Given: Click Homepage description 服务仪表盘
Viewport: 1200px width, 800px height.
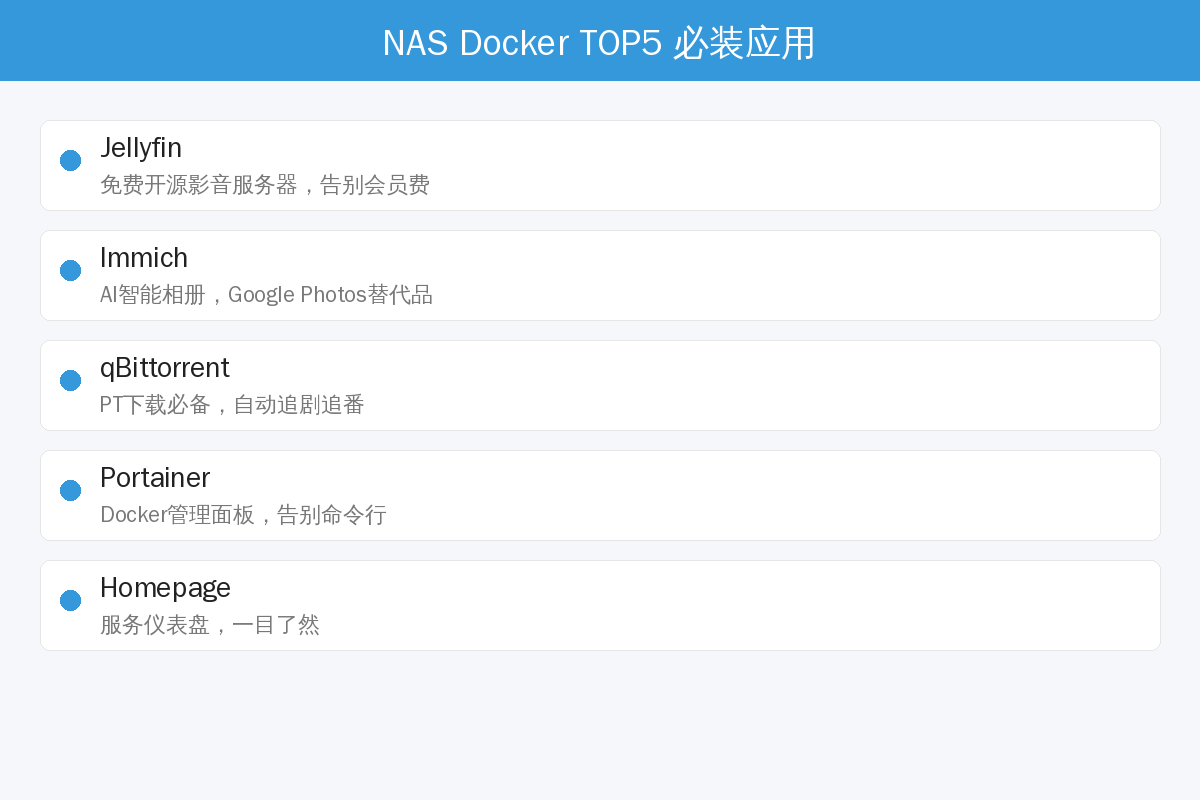Looking at the screenshot, I should 155,625.
